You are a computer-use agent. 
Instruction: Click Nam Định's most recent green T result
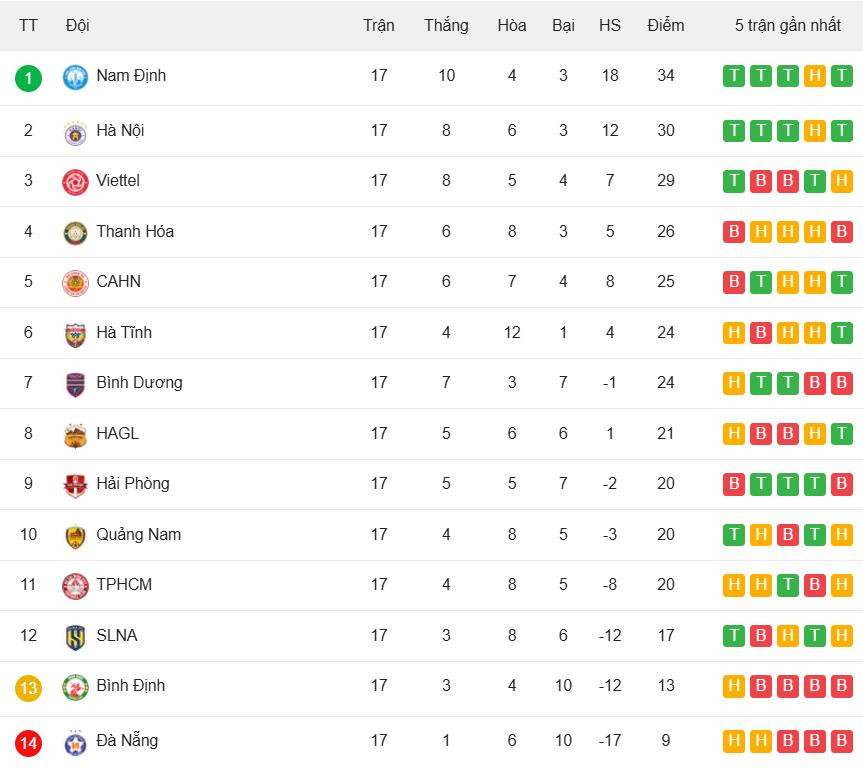point(841,76)
